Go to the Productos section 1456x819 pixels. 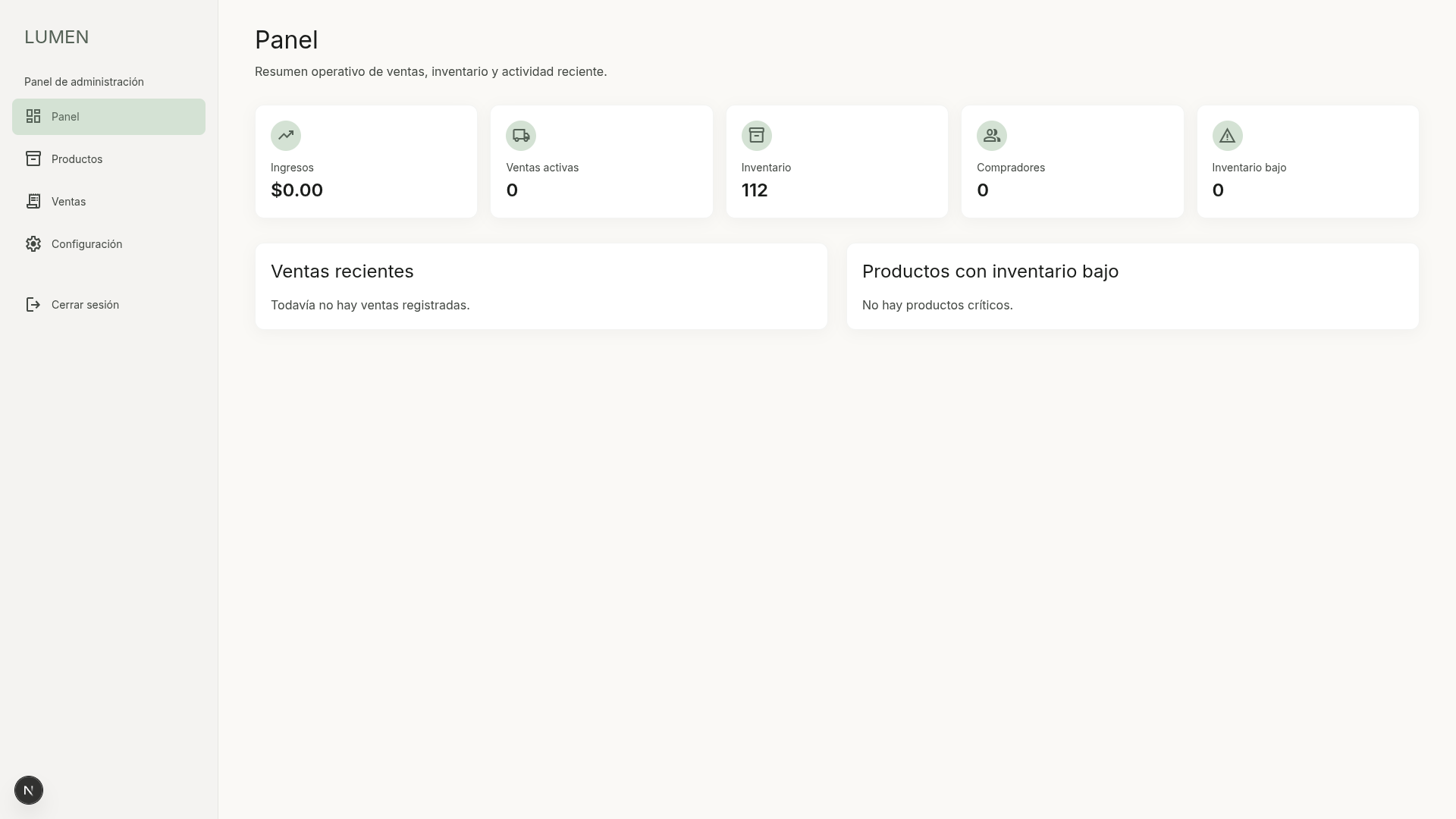click(108, 159)
